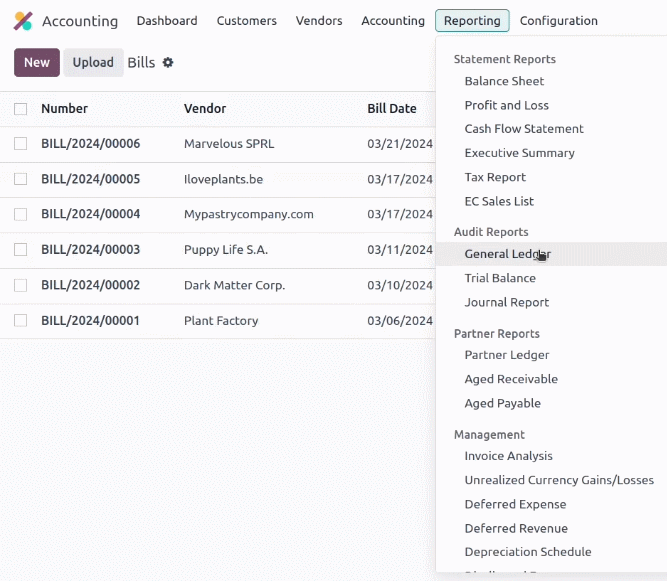Image resolution: width=667 pixels, height=581 pixels.
Task: Open bill BILL/2024/00005
Action: coord(91,179)
